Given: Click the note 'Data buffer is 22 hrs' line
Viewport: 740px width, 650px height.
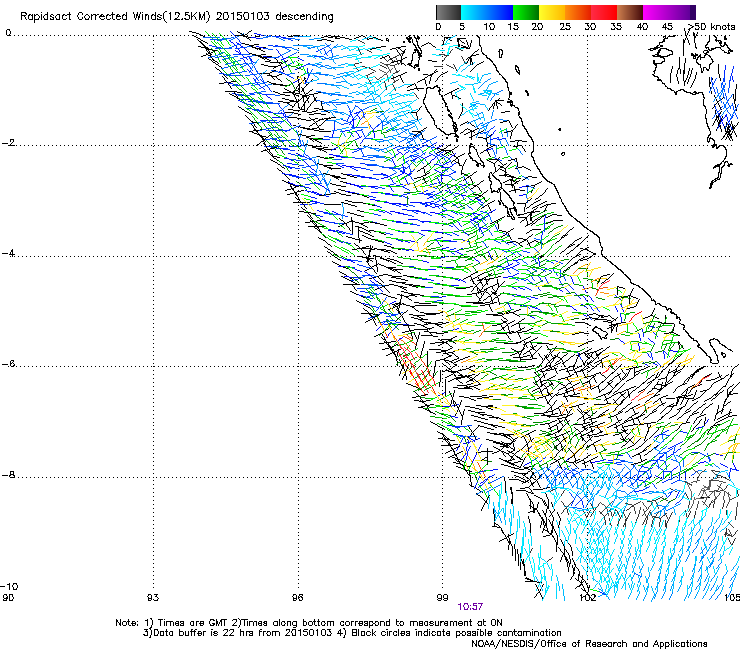Looking at the screenshot, I should 352,633.
